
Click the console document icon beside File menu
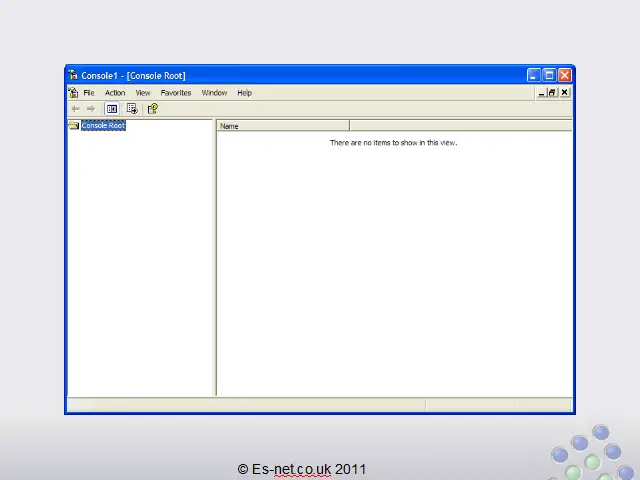click(73, 93)
